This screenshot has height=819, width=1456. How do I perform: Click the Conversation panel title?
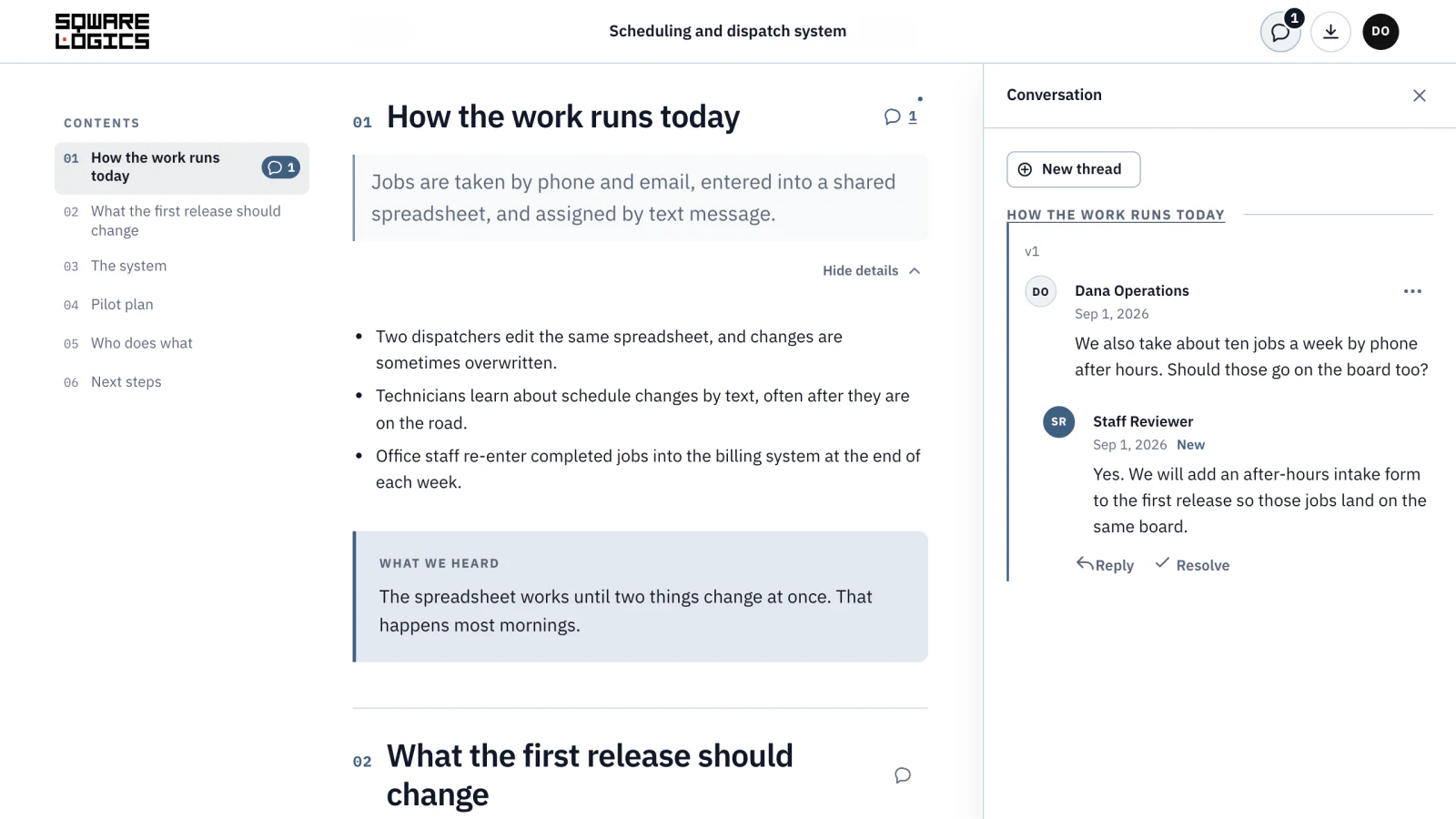click(x=1054, y=95)
